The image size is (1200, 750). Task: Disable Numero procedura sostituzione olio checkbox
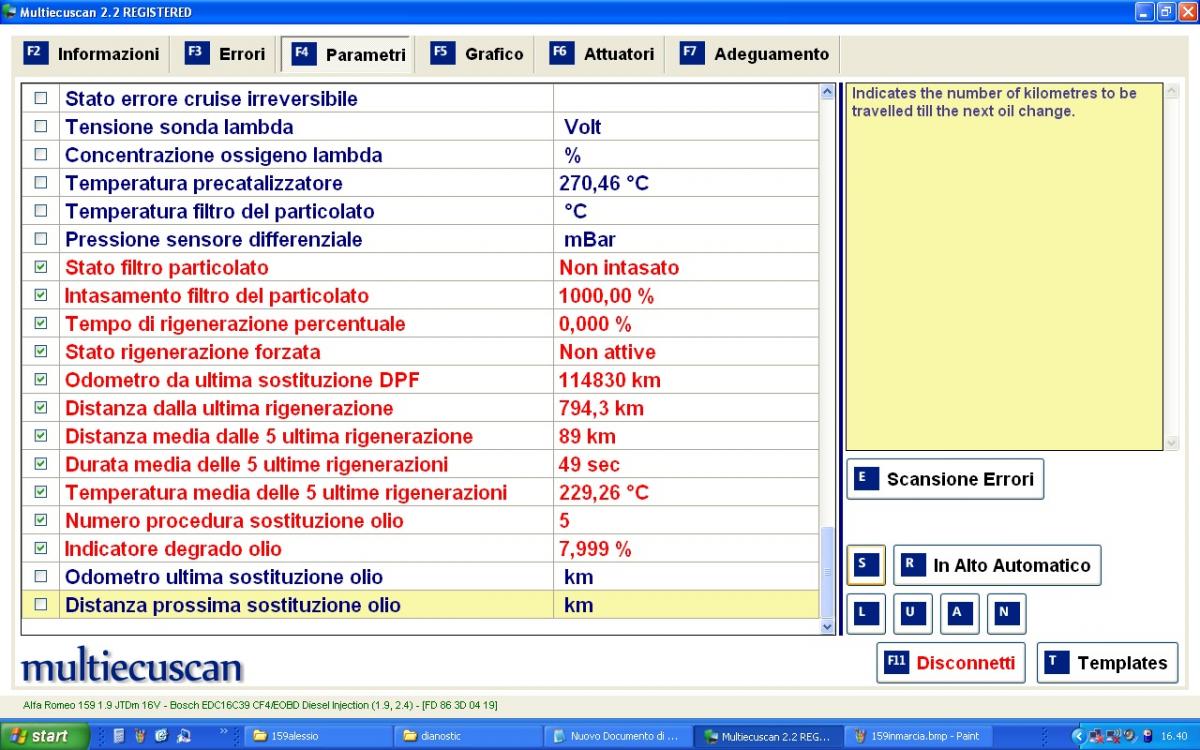(x=41, y=520)
